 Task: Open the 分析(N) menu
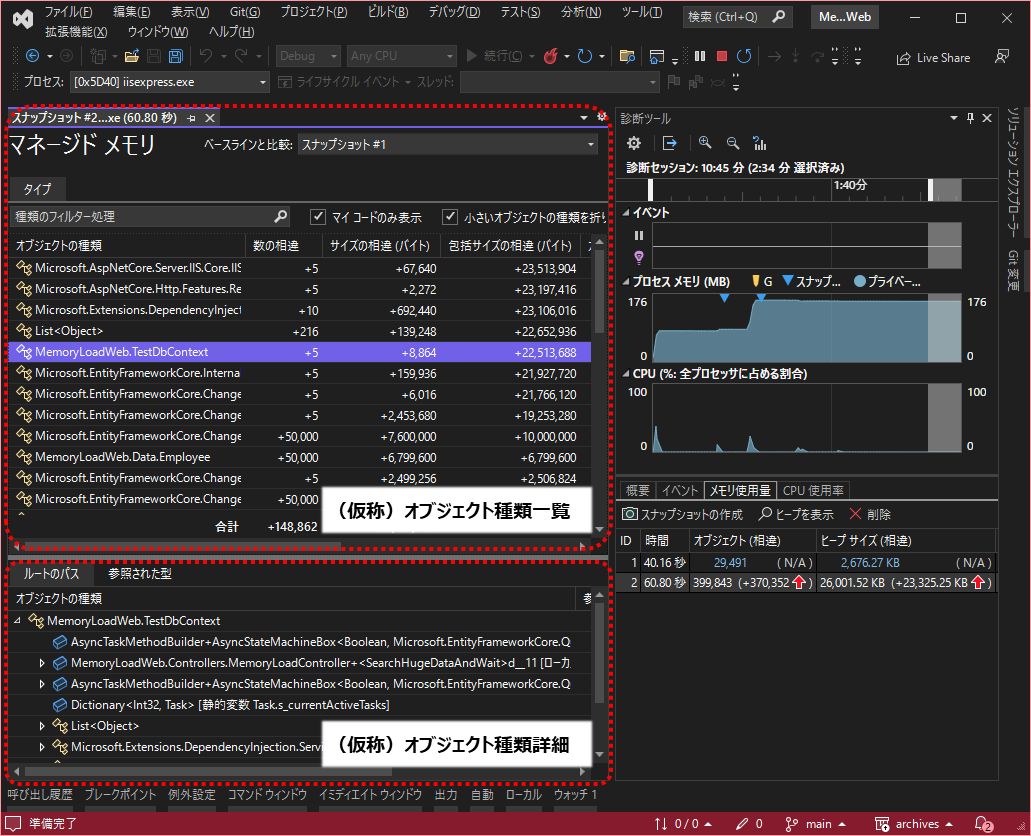pyautogui.click(x=581, y=12)
